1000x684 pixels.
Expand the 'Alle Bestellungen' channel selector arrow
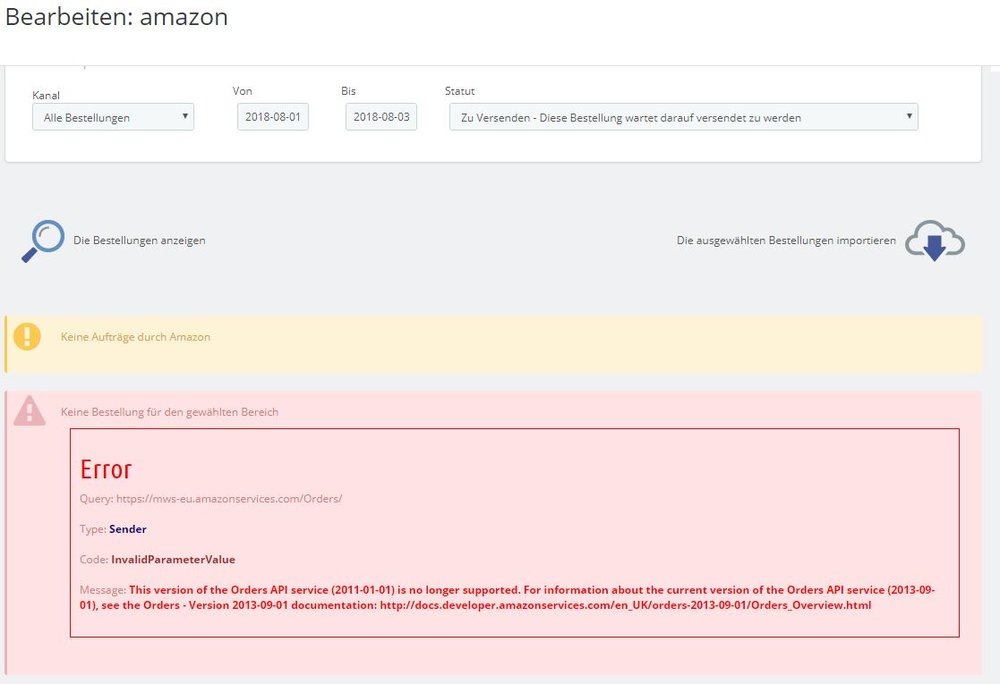tap(186, 116)
